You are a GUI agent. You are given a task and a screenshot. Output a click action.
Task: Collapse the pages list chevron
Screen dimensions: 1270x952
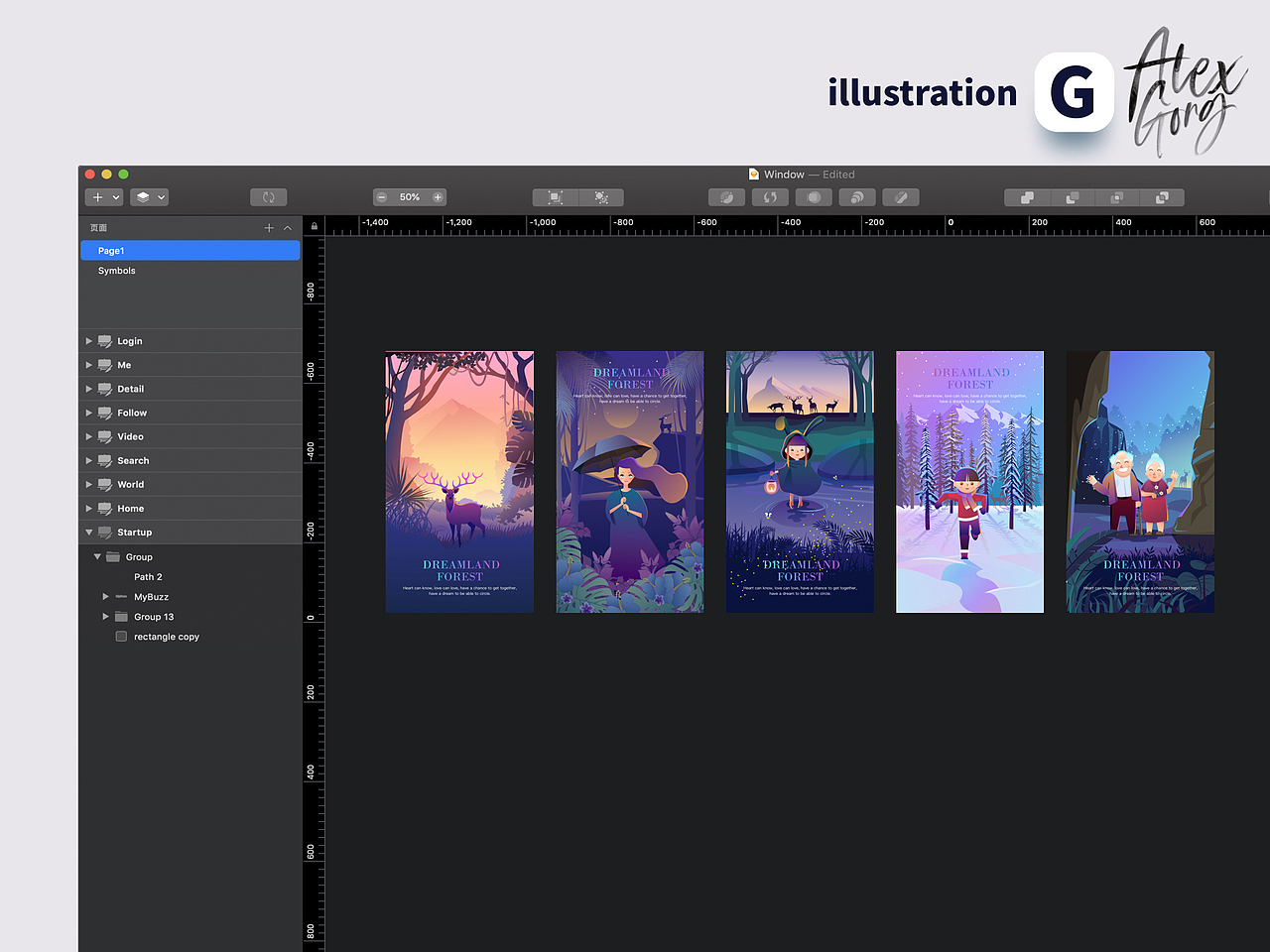pos(288,228)
